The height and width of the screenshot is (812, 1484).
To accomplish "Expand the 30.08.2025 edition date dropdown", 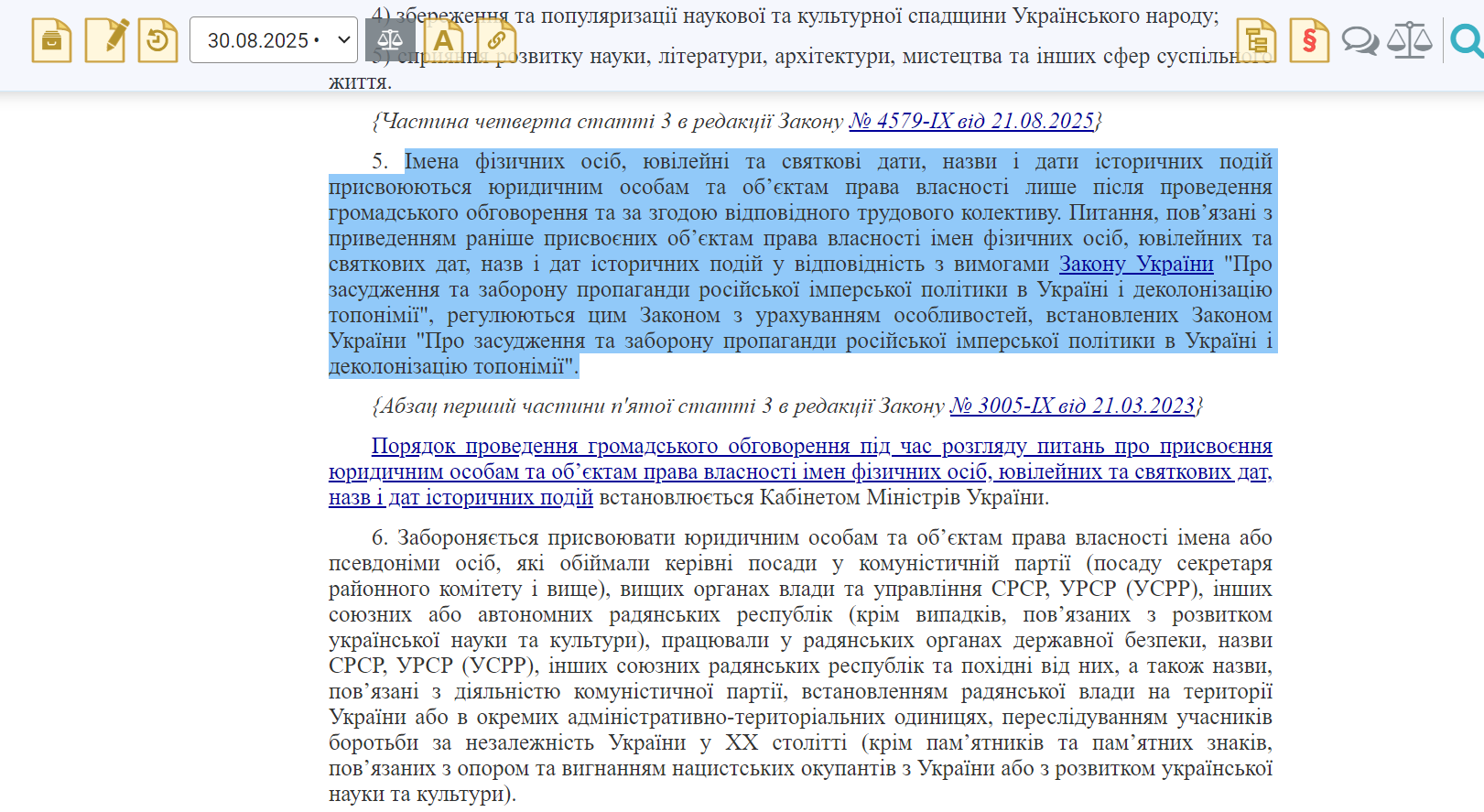I will tap(274, 40).
